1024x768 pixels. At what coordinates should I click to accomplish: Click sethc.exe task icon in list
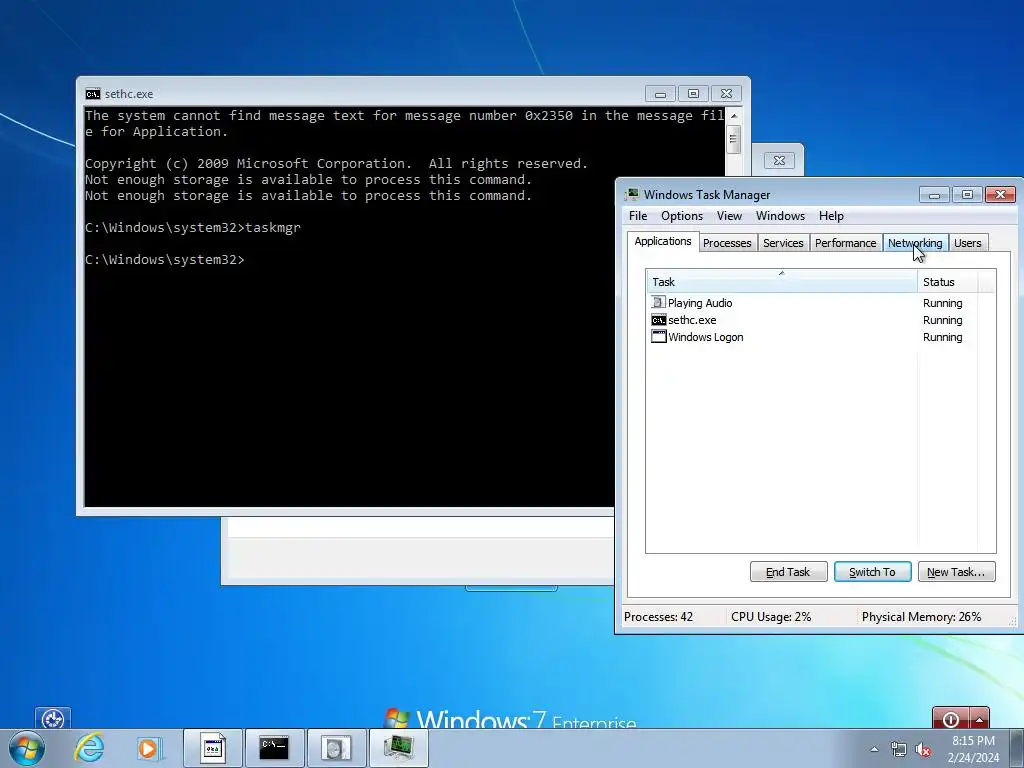click(x=658, y=320)
